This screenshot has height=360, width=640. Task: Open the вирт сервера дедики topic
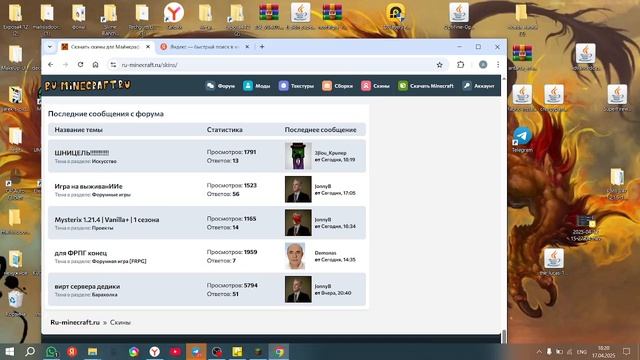[87, 287]
